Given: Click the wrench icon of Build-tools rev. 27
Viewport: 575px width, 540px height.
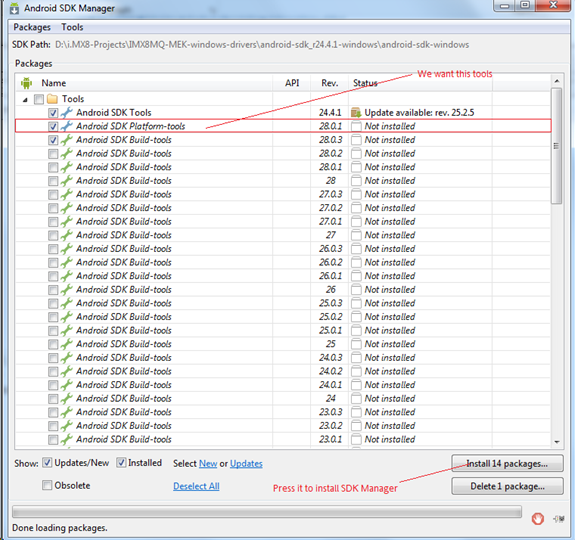Looking at the screenshot, I should tap(66, 235).
